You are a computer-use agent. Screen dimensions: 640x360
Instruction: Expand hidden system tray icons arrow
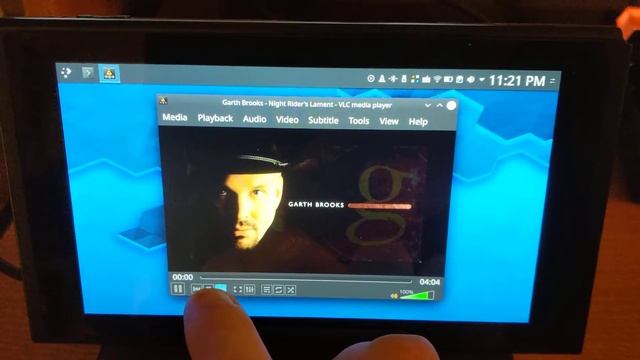pyautogui.click(x=482, y=80)
